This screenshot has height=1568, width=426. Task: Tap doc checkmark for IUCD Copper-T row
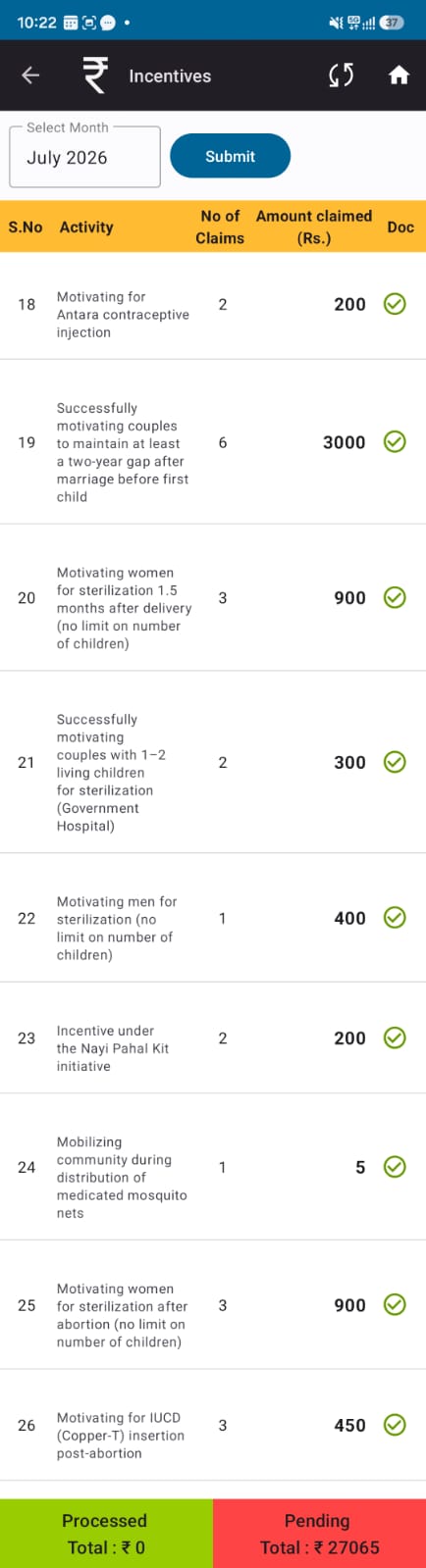tap(395, 1425)
